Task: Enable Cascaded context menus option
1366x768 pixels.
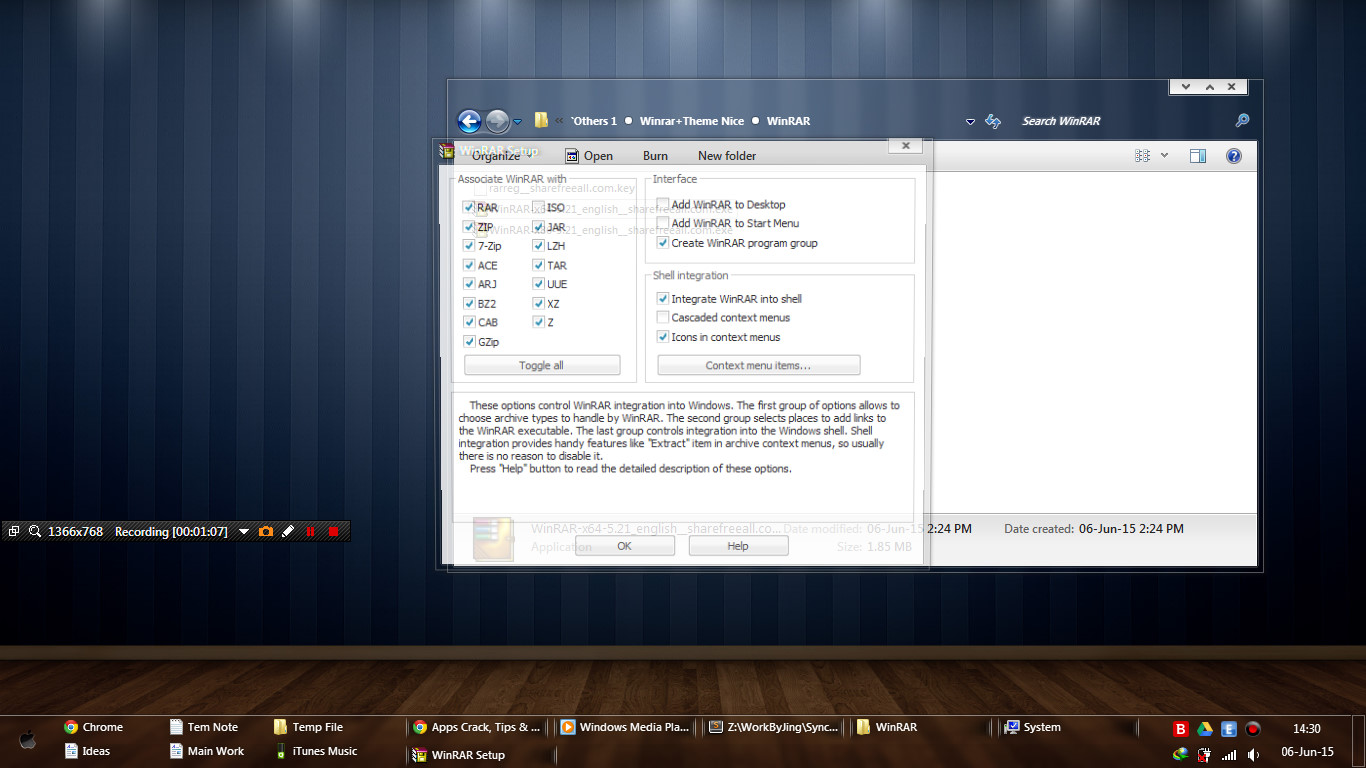Action: point(663,317)
